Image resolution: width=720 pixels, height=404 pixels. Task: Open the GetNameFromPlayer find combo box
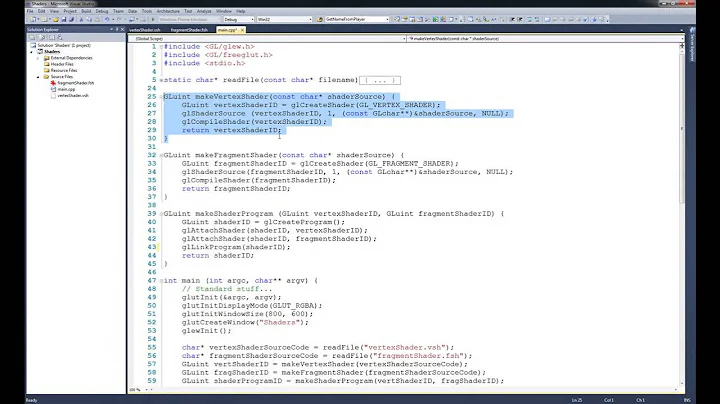tap(387, 19)
